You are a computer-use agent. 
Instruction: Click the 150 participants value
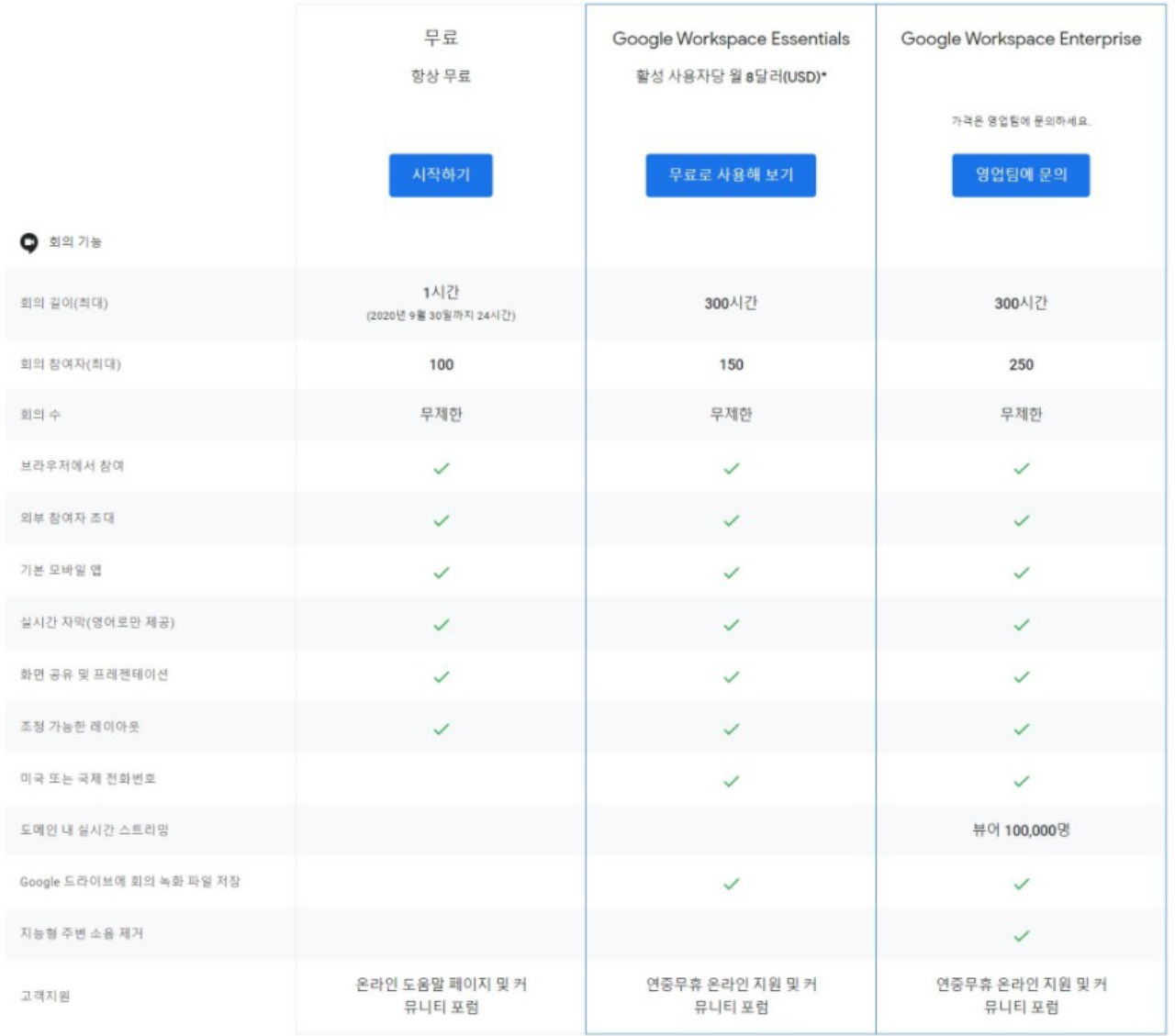731,364
